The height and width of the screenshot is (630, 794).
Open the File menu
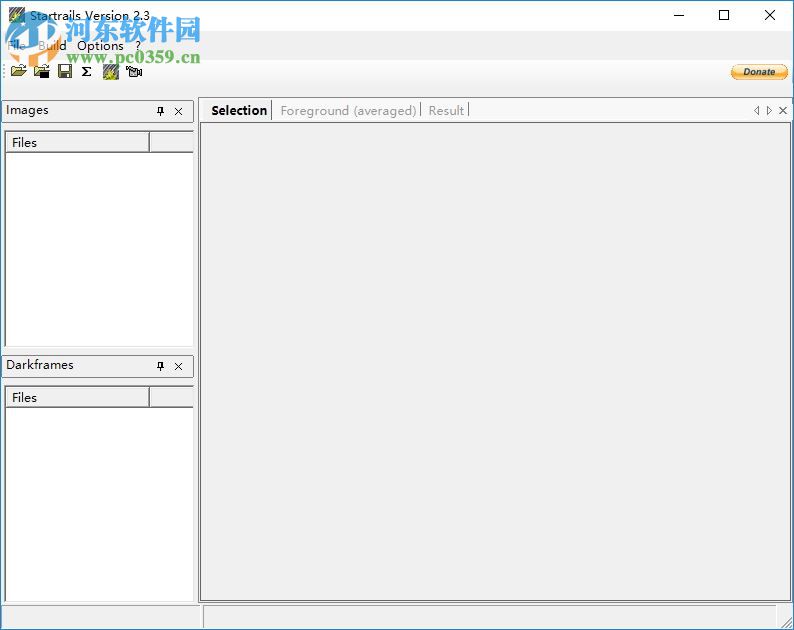tap(17, 46)
